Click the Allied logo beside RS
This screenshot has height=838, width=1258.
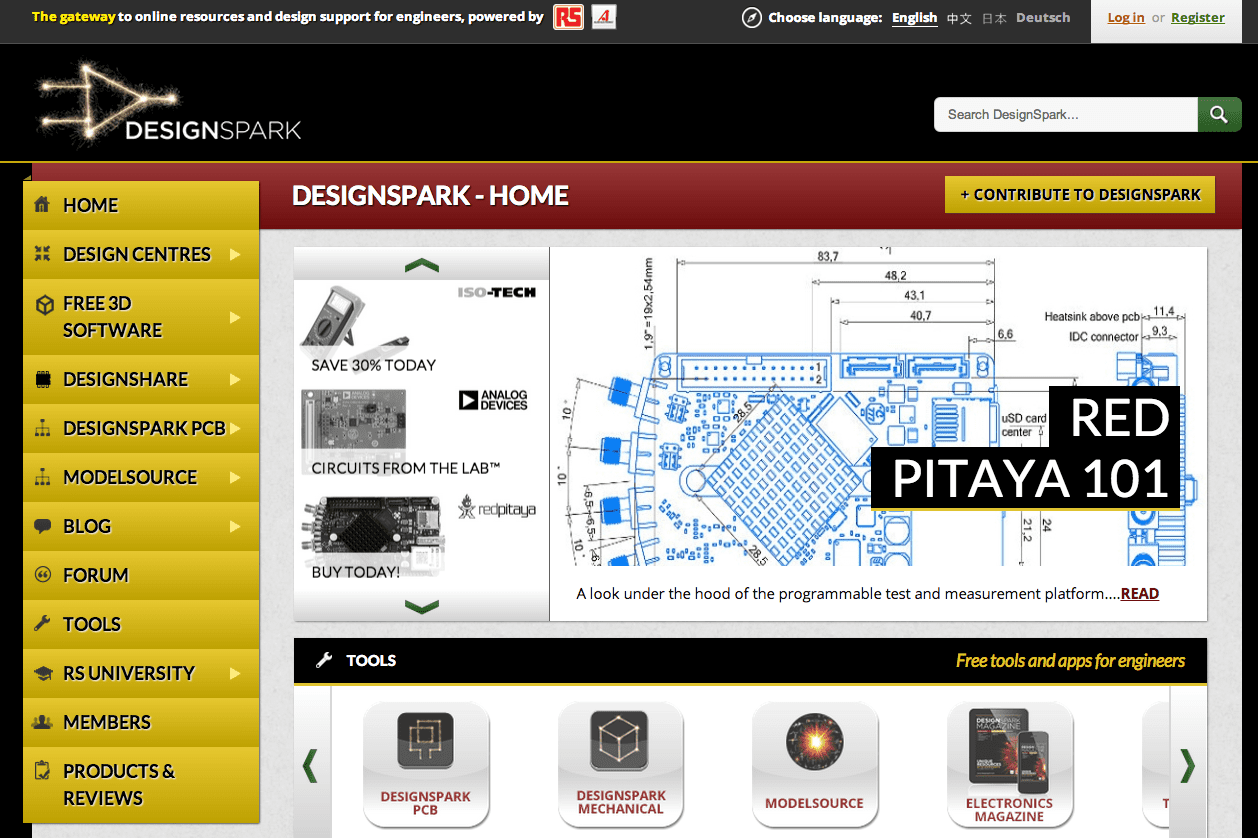(604, 17)
